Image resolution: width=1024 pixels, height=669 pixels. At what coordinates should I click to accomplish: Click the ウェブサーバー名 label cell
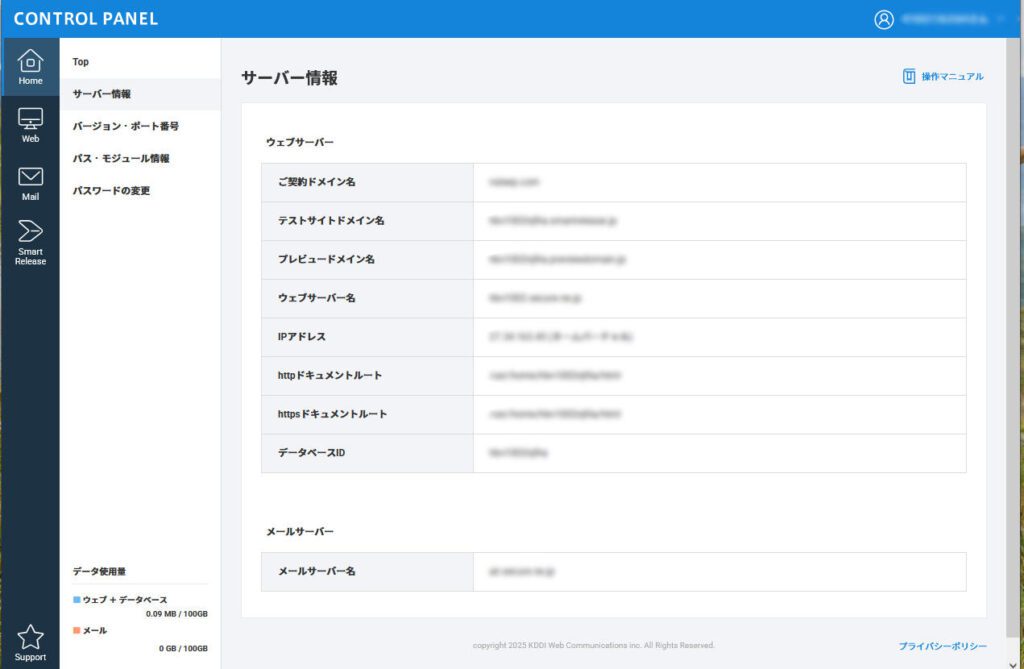(x=367, y=299)
